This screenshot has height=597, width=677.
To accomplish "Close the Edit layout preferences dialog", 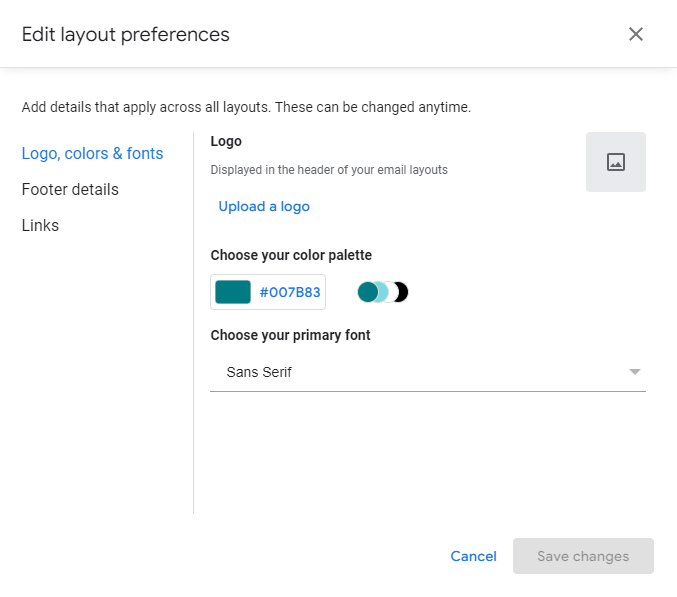I will point(635,34).
